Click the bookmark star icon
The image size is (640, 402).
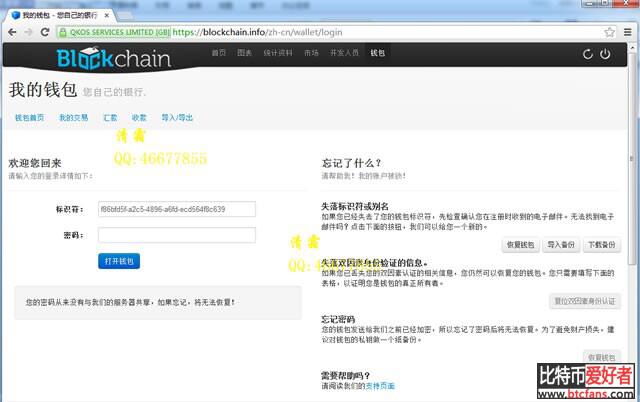[609, 32]
